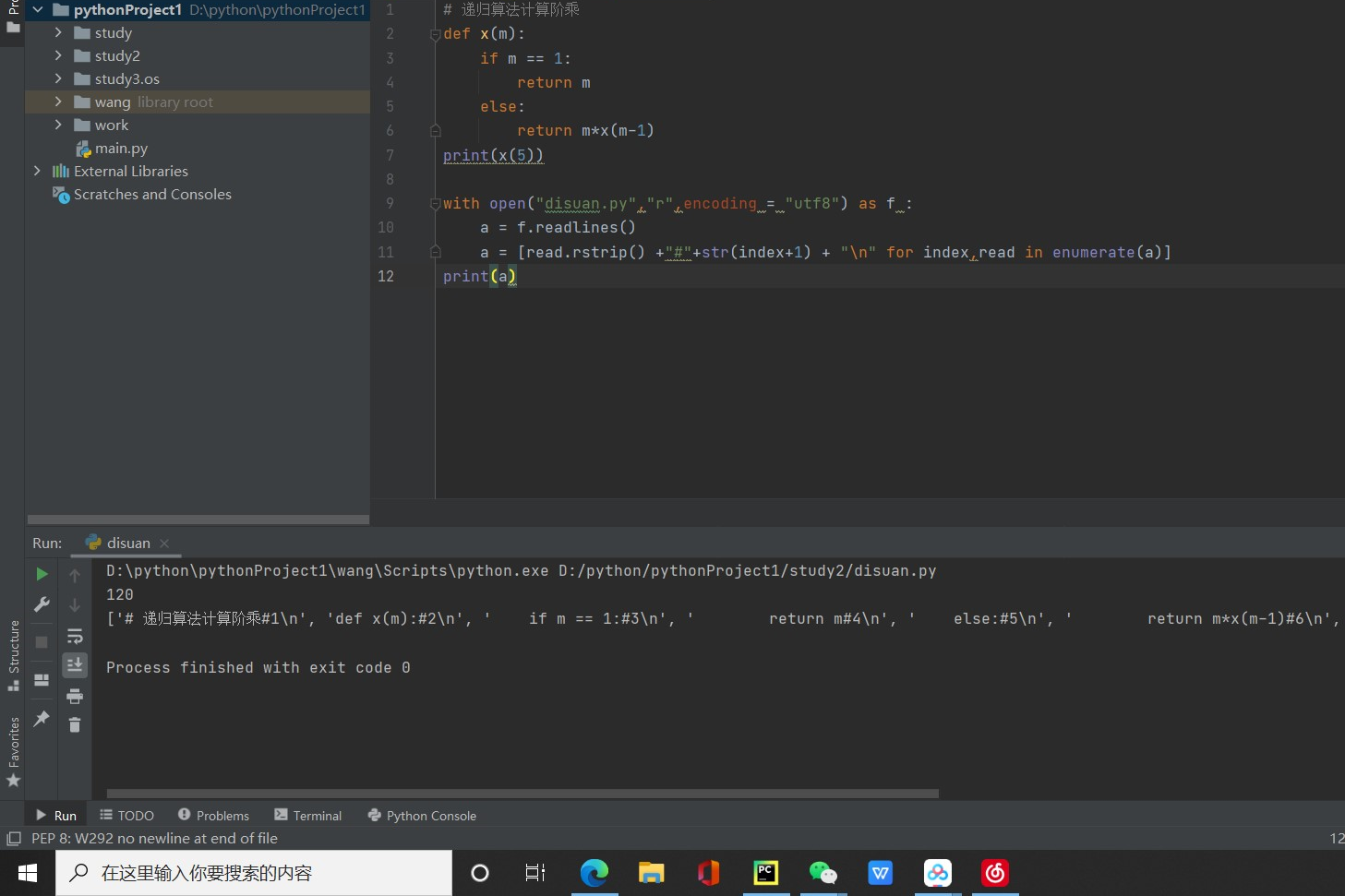The image size is (1345, 896).
Task: Open File Explorer from taskbar
Action: coord(652,873)
